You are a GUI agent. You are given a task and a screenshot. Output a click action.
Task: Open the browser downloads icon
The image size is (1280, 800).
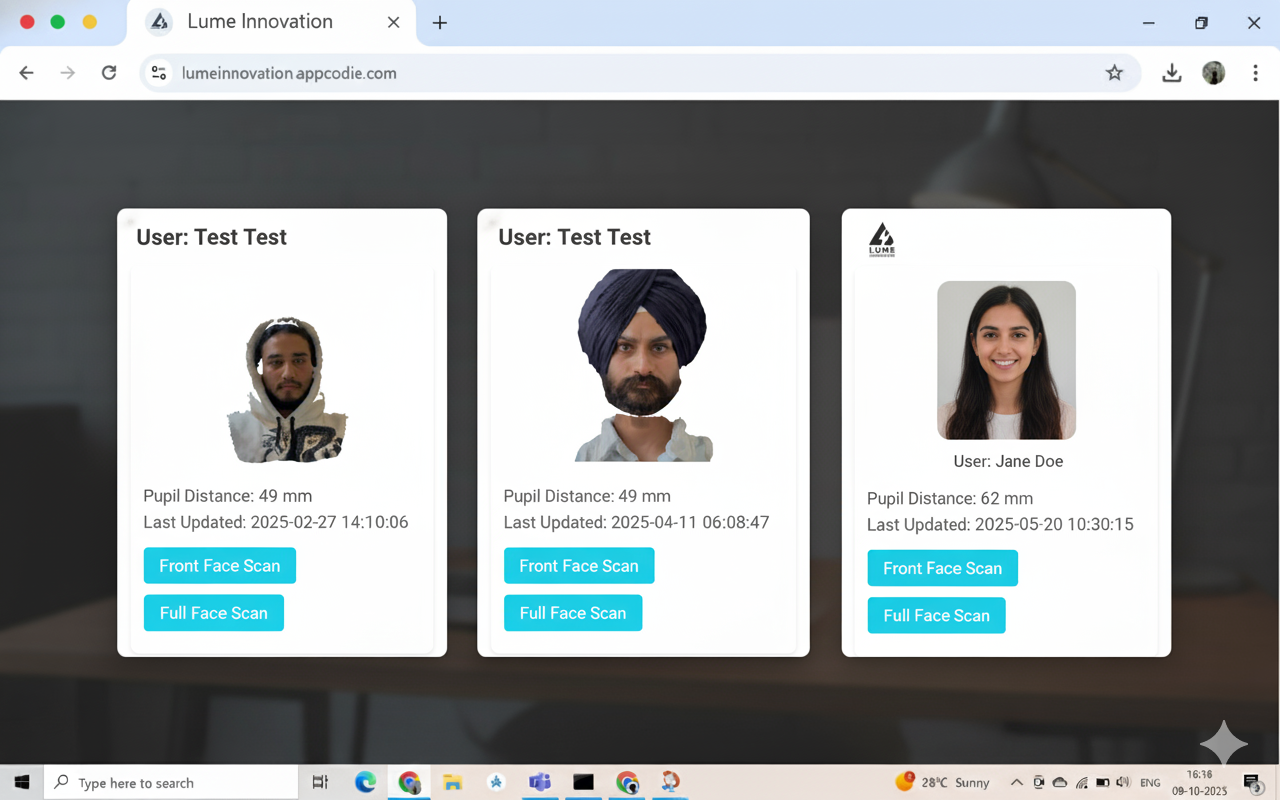click(1171, 73)
